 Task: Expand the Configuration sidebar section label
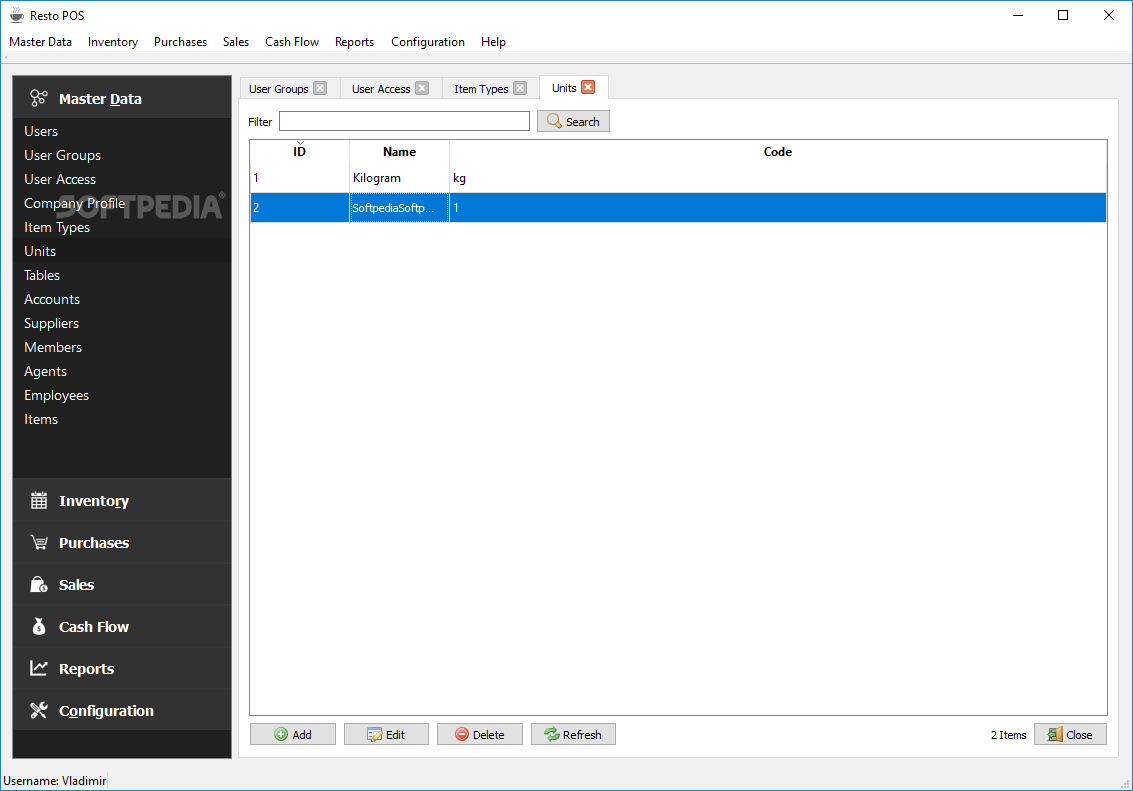[x=106, y=711]
